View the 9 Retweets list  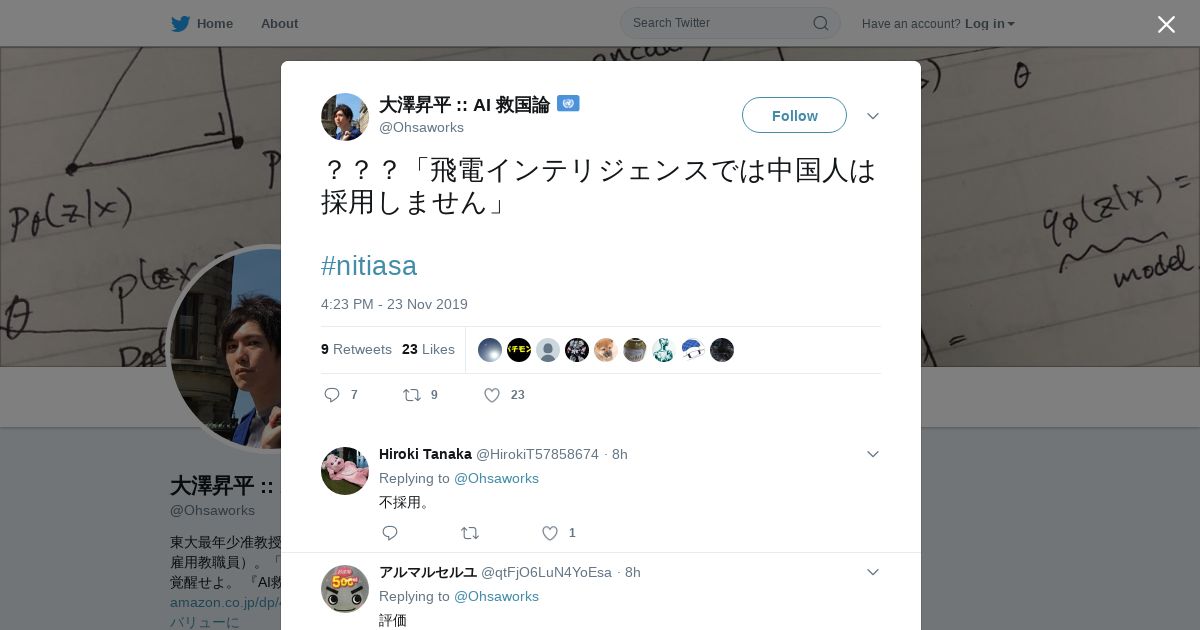tap(356, 349)
